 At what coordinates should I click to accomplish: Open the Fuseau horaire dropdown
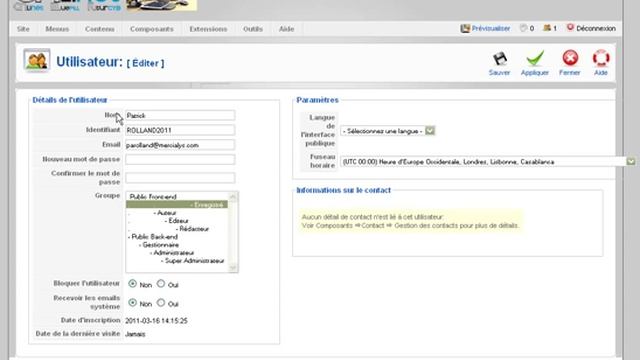[488, 162]
